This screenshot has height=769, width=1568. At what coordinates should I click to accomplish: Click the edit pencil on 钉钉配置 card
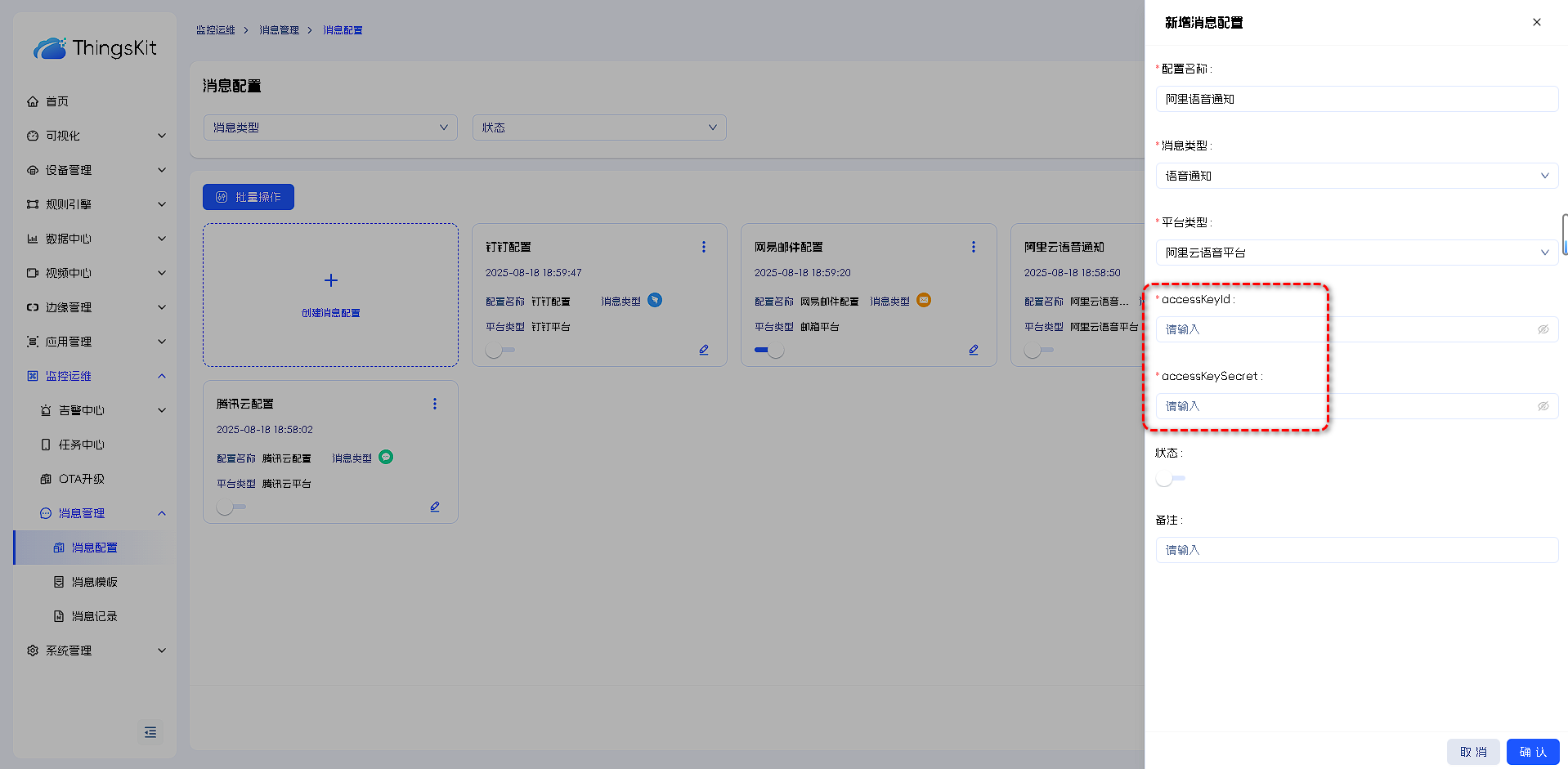click(x=703, y=350)
